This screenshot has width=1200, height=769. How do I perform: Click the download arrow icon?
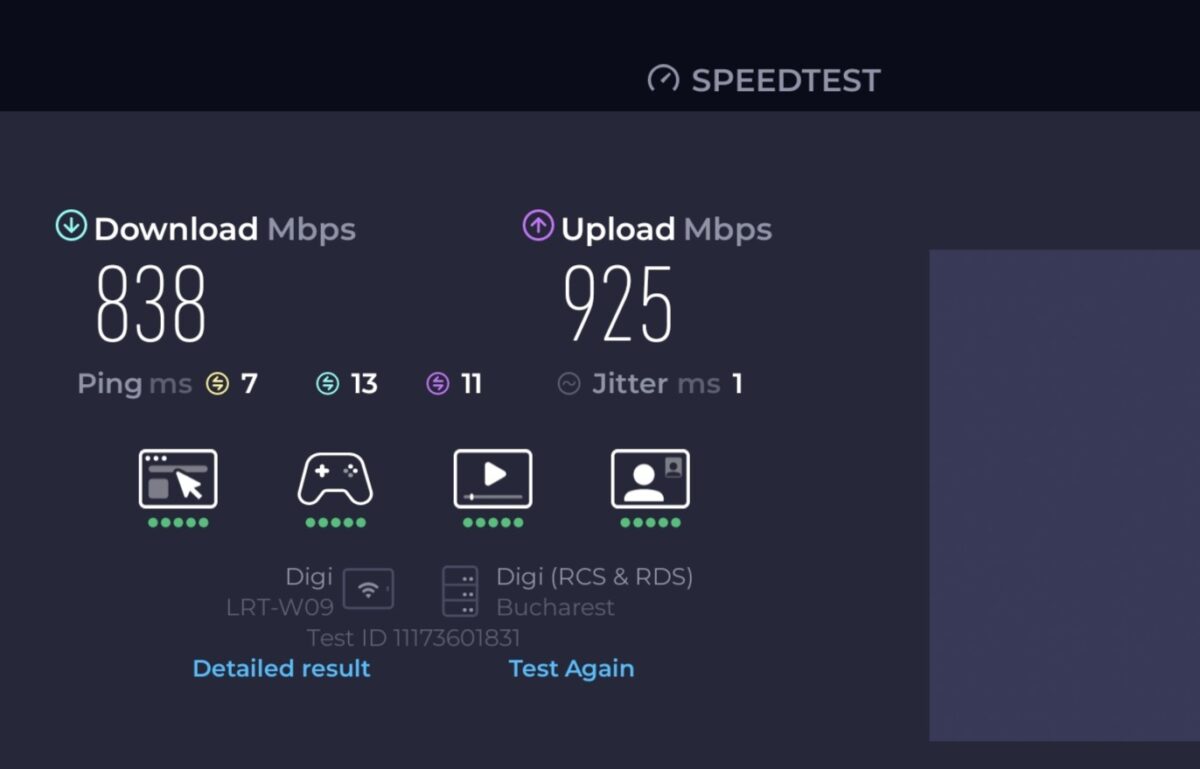(71, 226)
